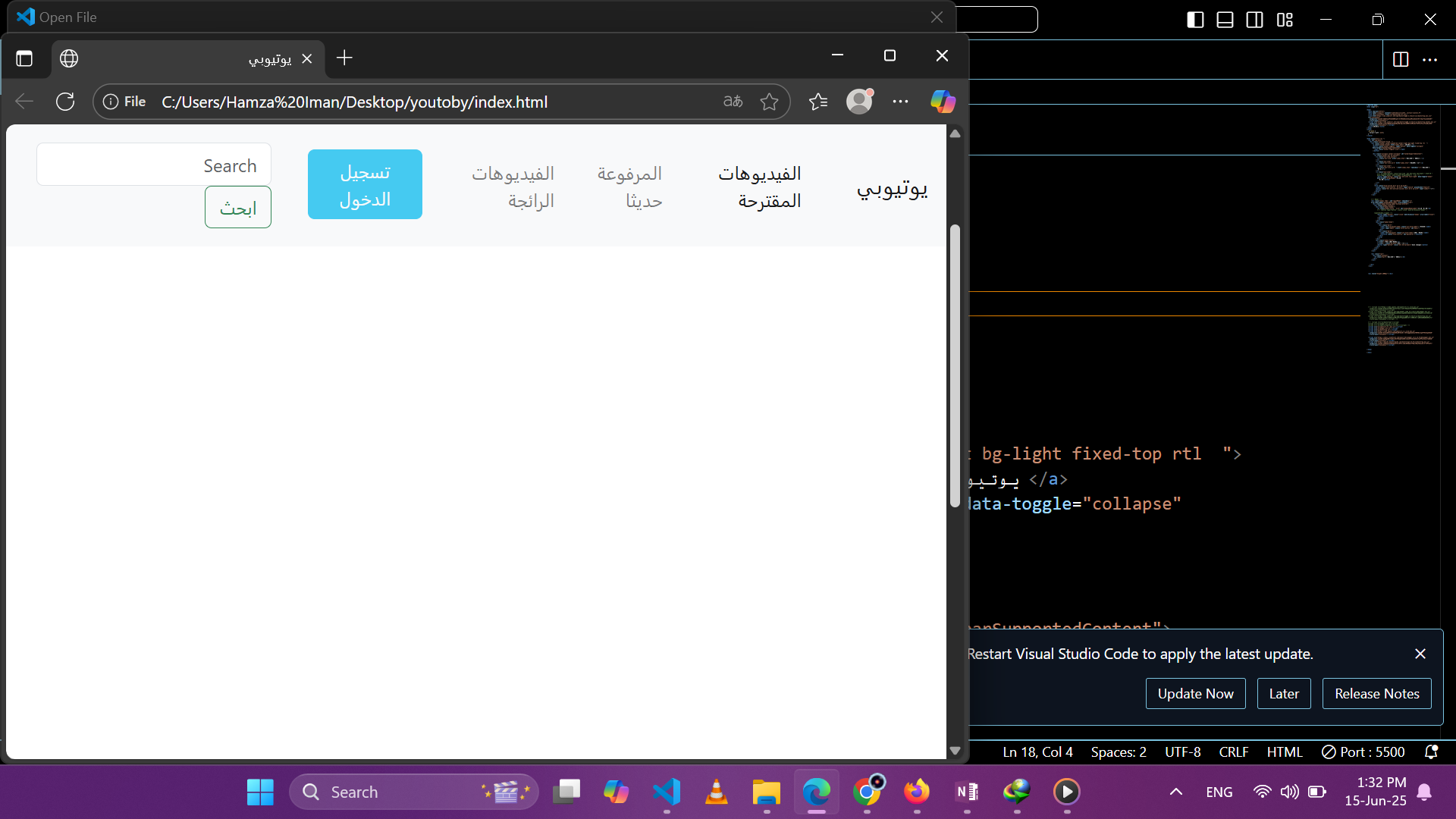1456x819 pixels.
Task: Open the tab actions menu icon
Action: click(24, 58)
